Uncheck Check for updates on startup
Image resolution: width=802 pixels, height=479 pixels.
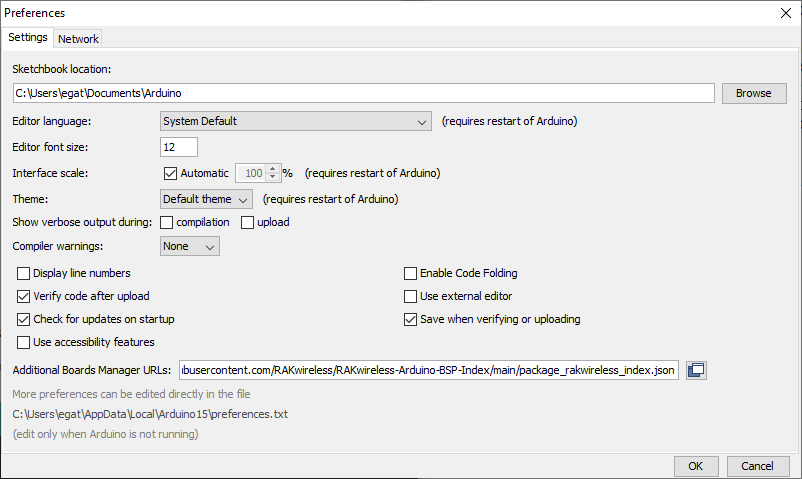pos(24,319)
